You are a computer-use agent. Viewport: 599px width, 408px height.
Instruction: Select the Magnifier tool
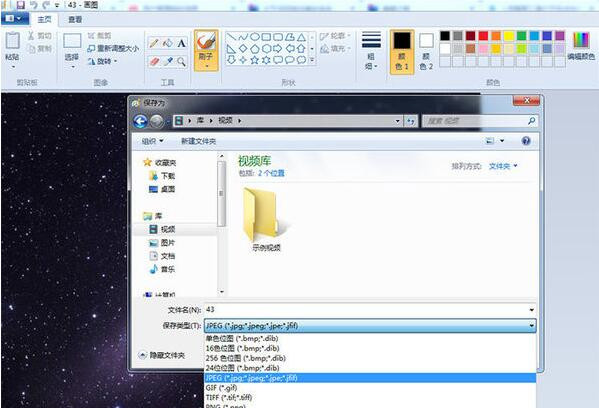(181, 61)
